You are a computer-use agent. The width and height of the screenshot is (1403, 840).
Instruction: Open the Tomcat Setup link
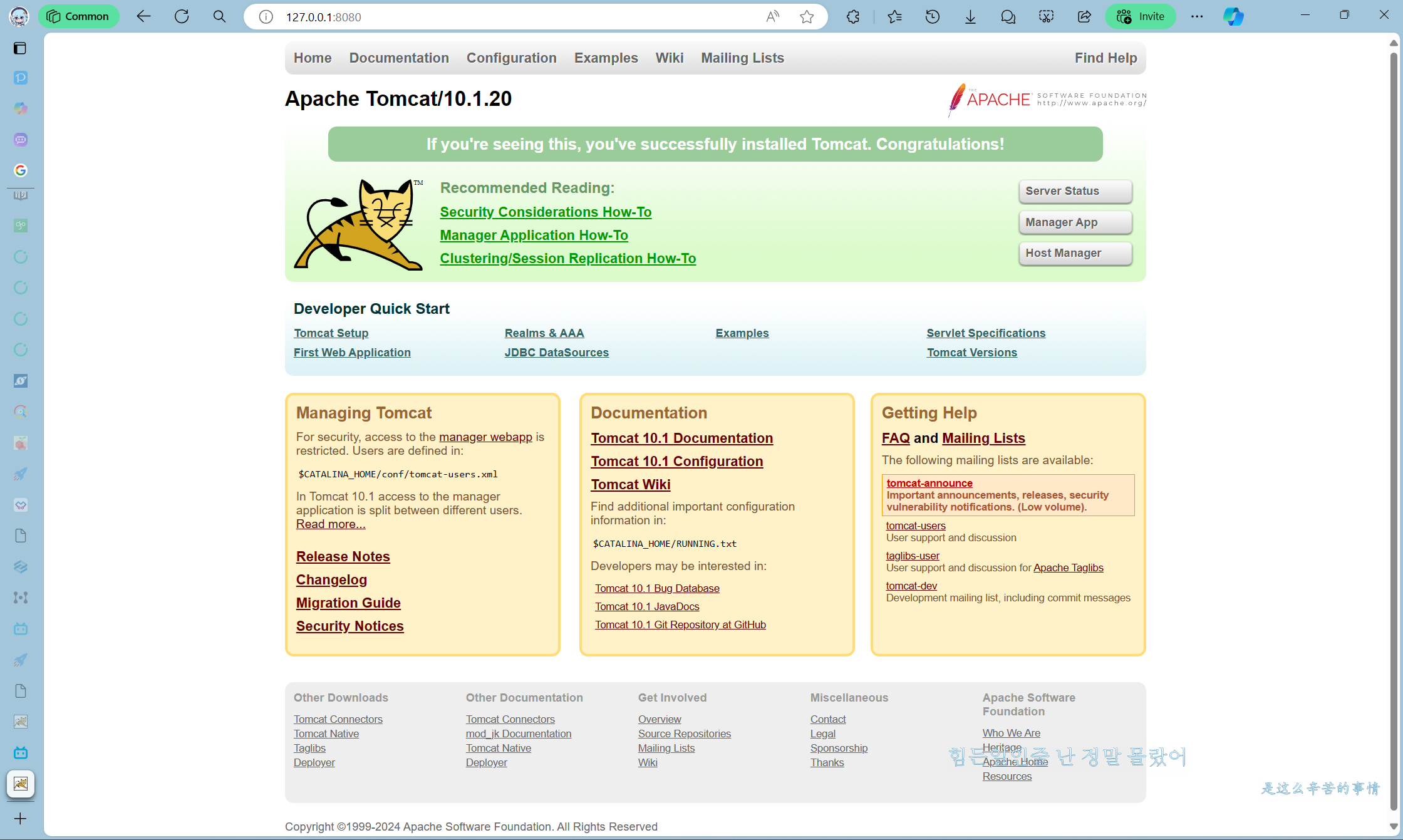click(331, 333)
